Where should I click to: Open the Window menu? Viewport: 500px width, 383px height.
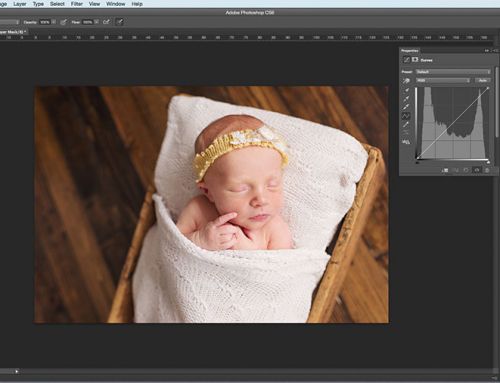tap(115, 4)
